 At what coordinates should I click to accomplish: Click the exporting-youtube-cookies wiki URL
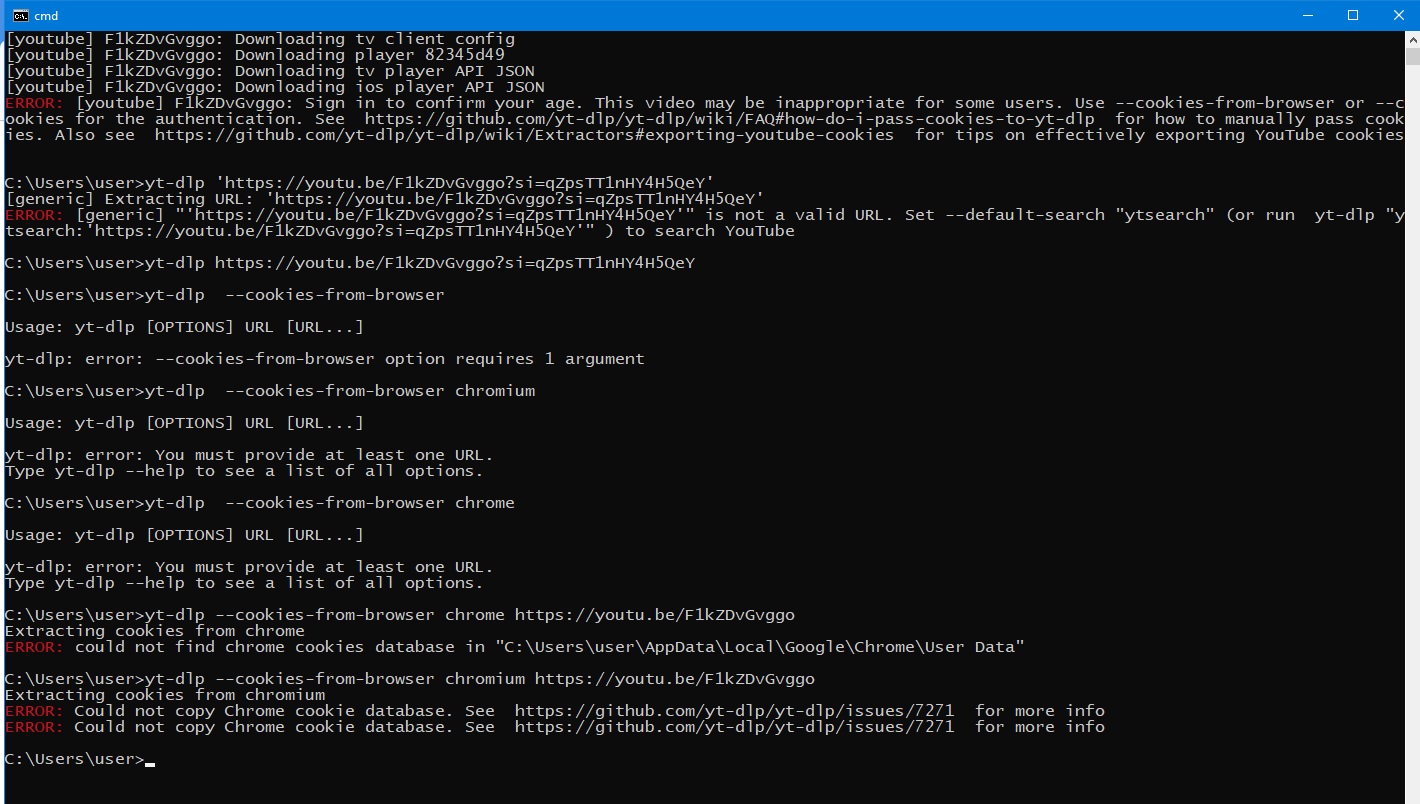tap(524, 135)
